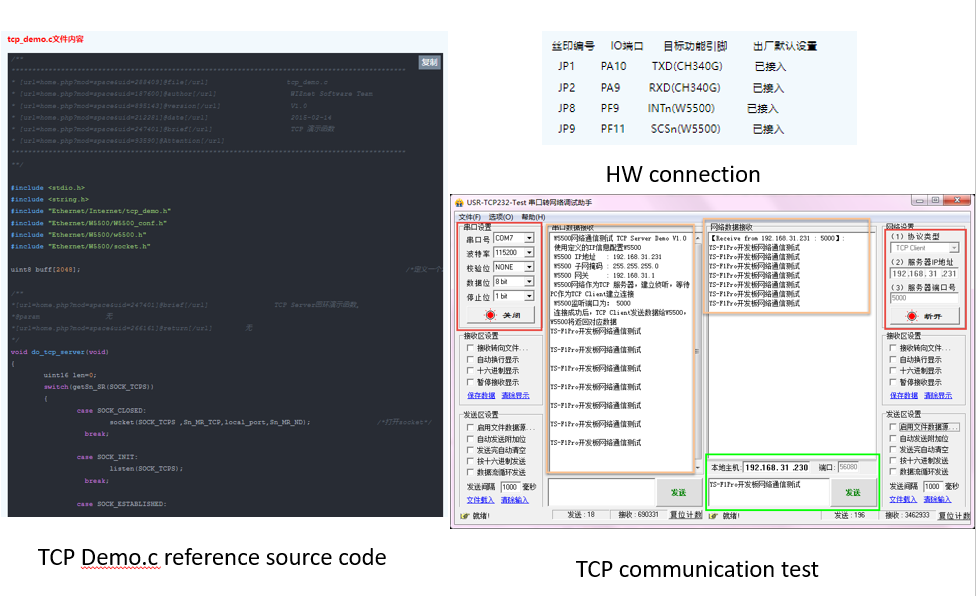Viewport: 976px width, 596px height.
Task: Toggle serial-side 数据流循环发送 checkbox
Action: pos(471,472)
